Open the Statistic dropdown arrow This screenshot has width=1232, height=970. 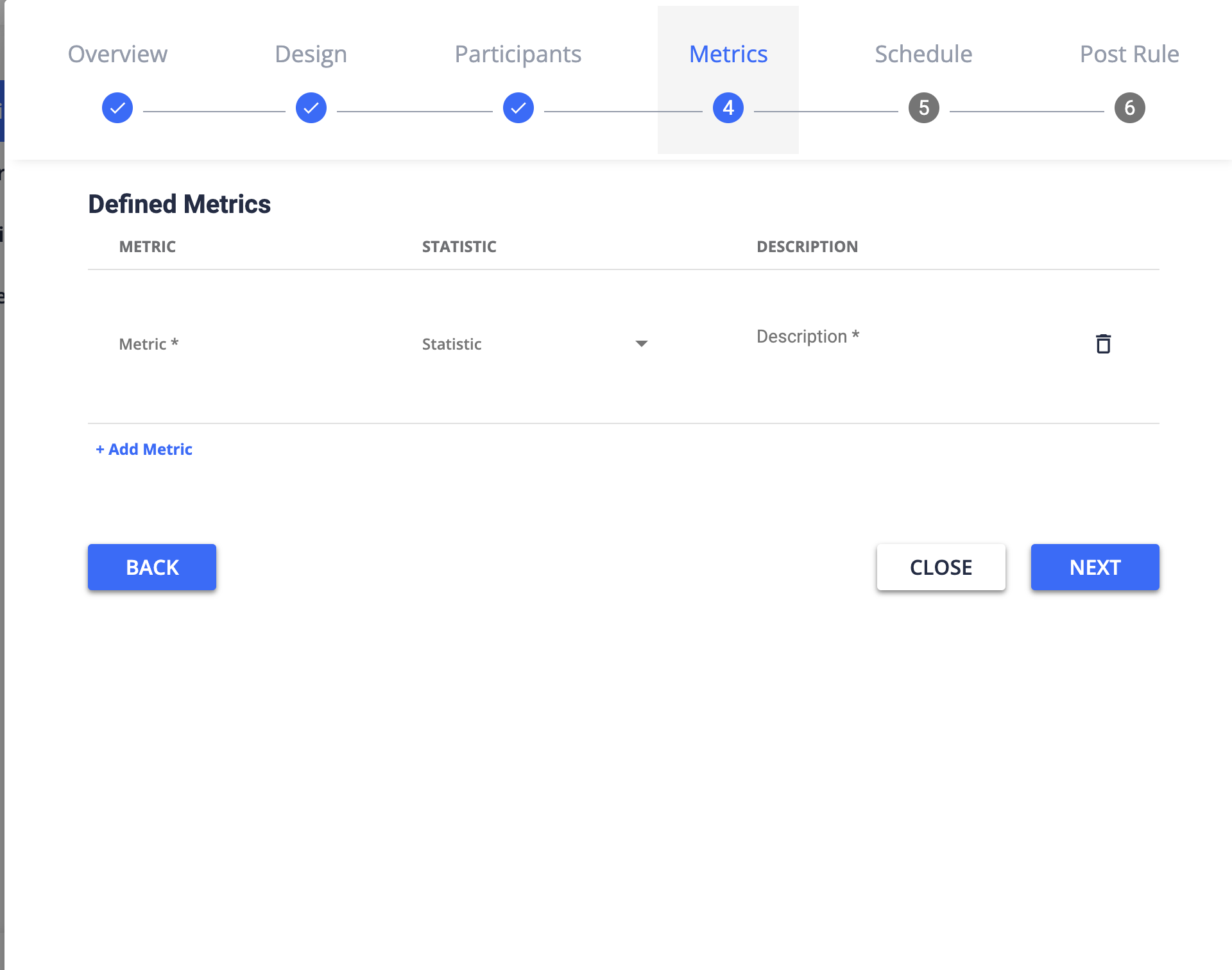pyautogui.click(x=642, y=344)
